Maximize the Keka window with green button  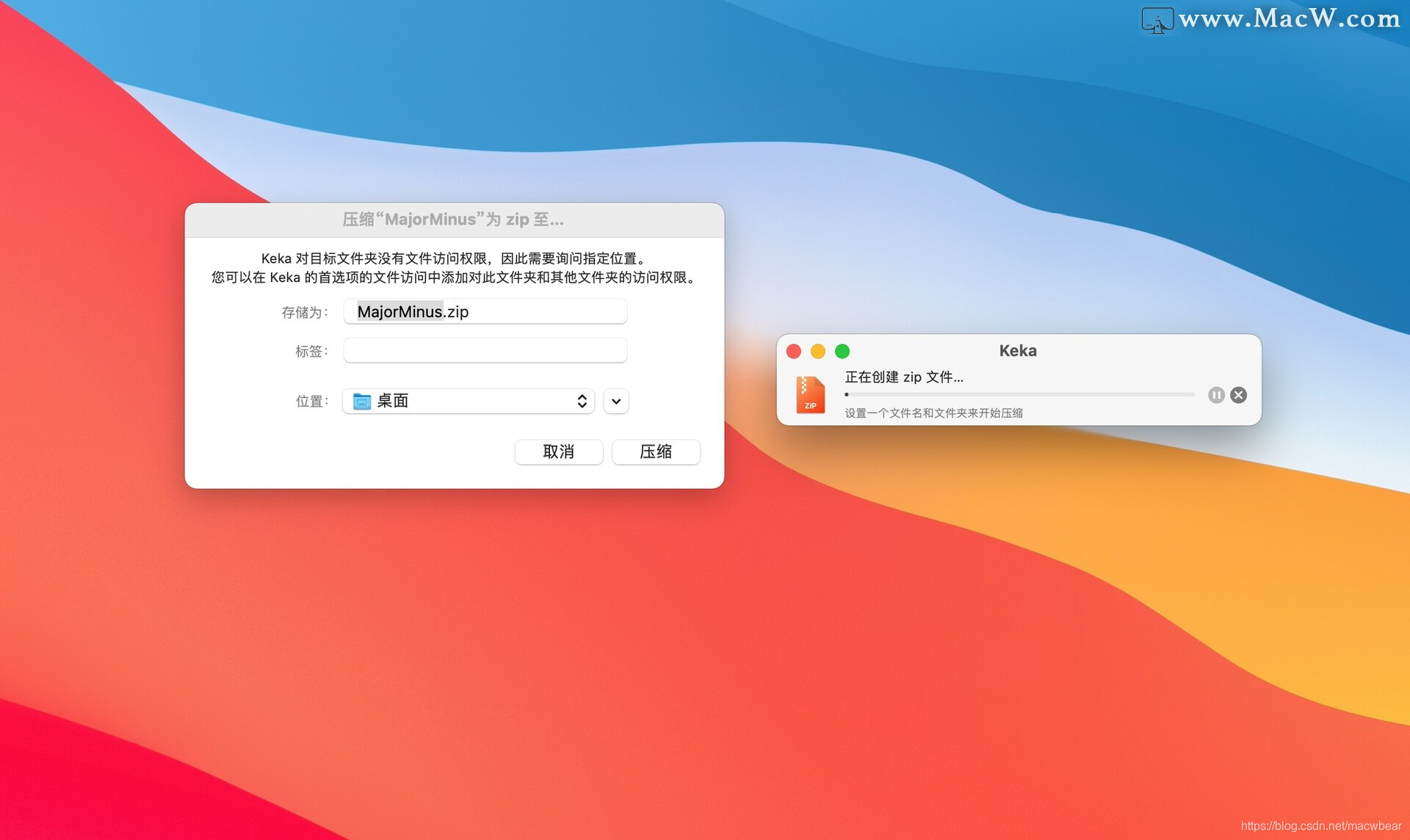[842, 351]
